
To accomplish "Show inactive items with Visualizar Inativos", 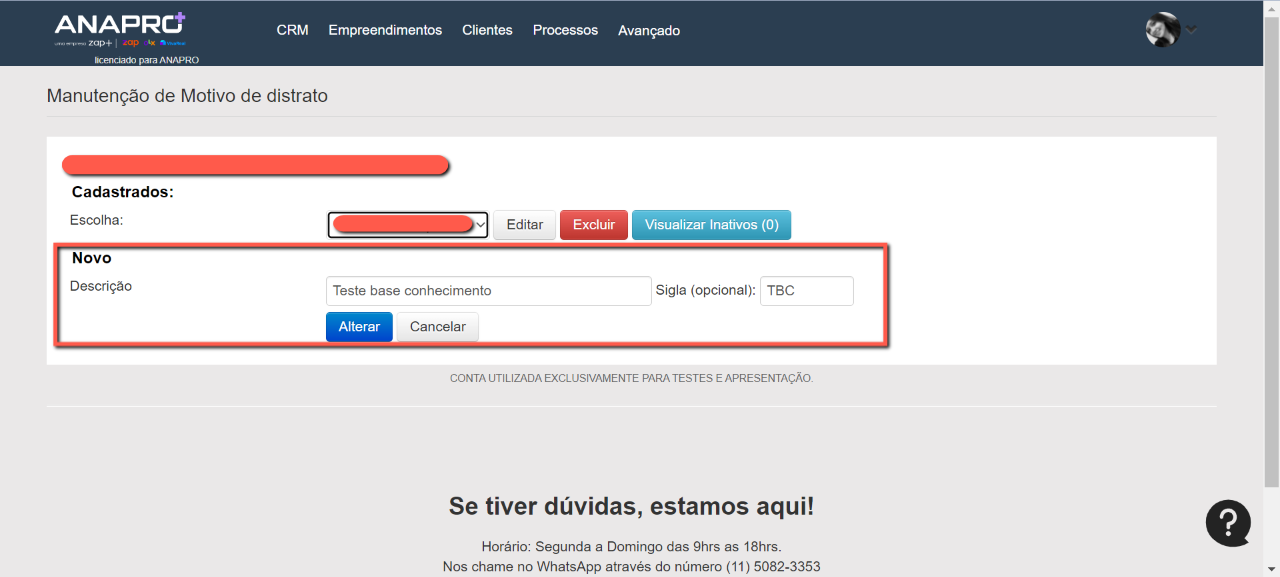I will click(x=711, y=225).
